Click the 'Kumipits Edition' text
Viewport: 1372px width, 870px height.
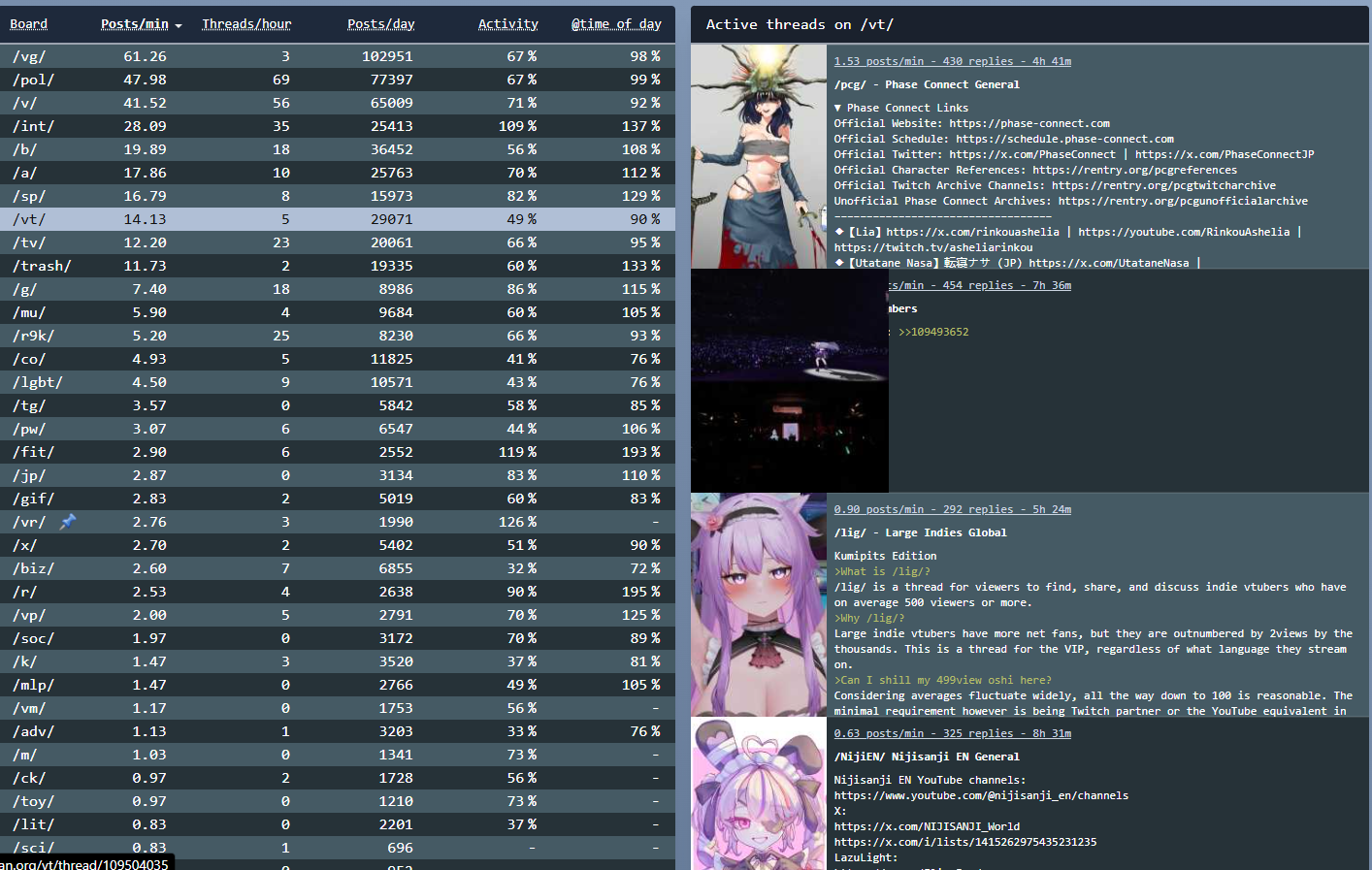click(x=886, y=556)
